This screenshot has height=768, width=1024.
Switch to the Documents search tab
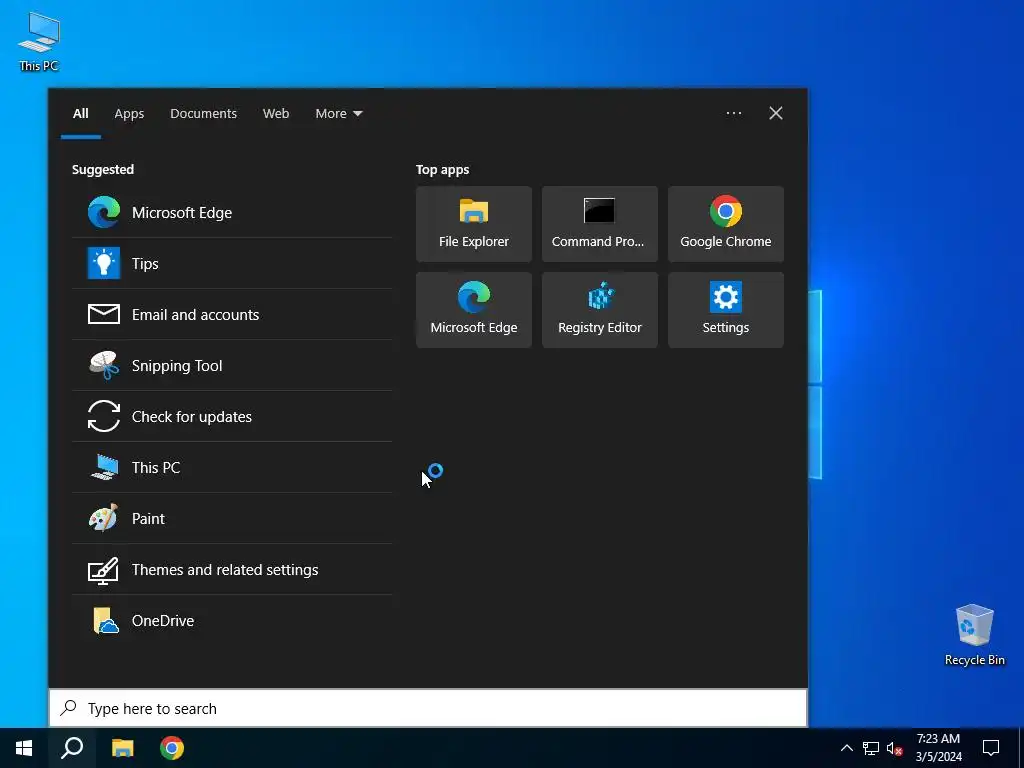(203, 114)
